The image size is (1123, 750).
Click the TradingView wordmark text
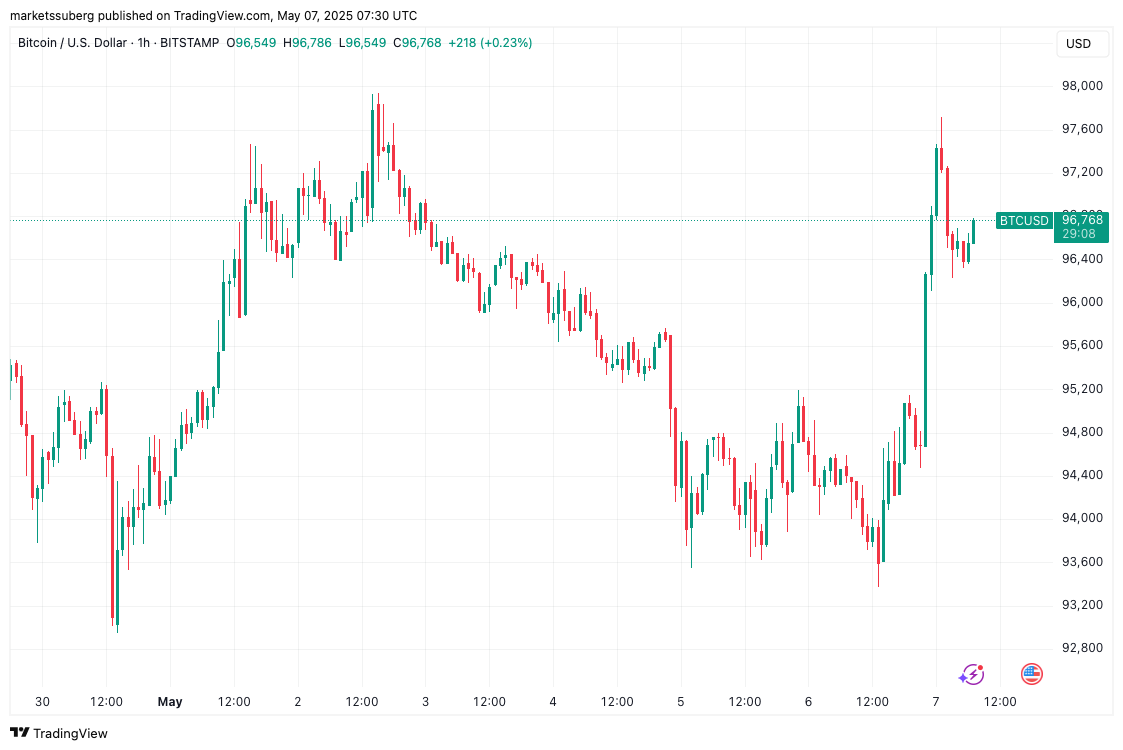(x=70, y=733)
